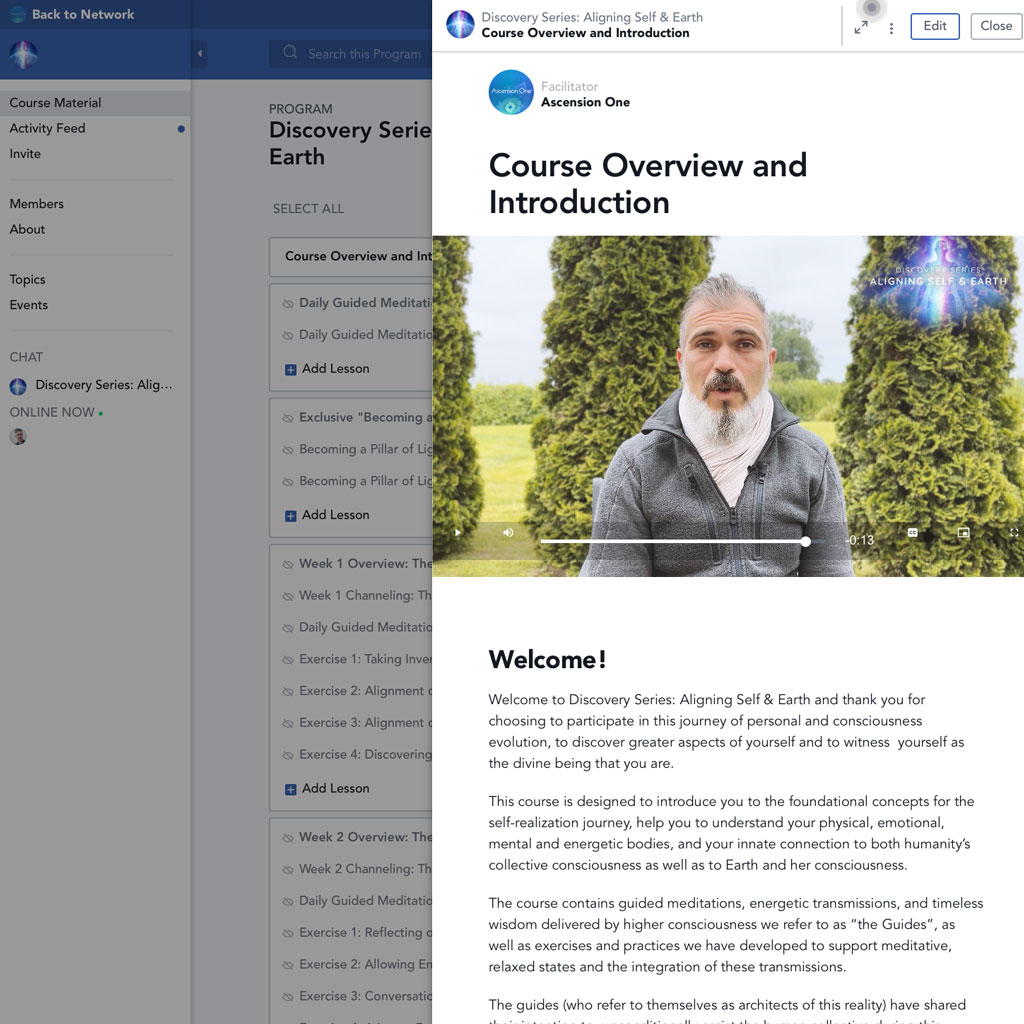Open the three-dot lesson options menu
Image resolution: width=1024 pixels, height=1024 pixels.
891,28
